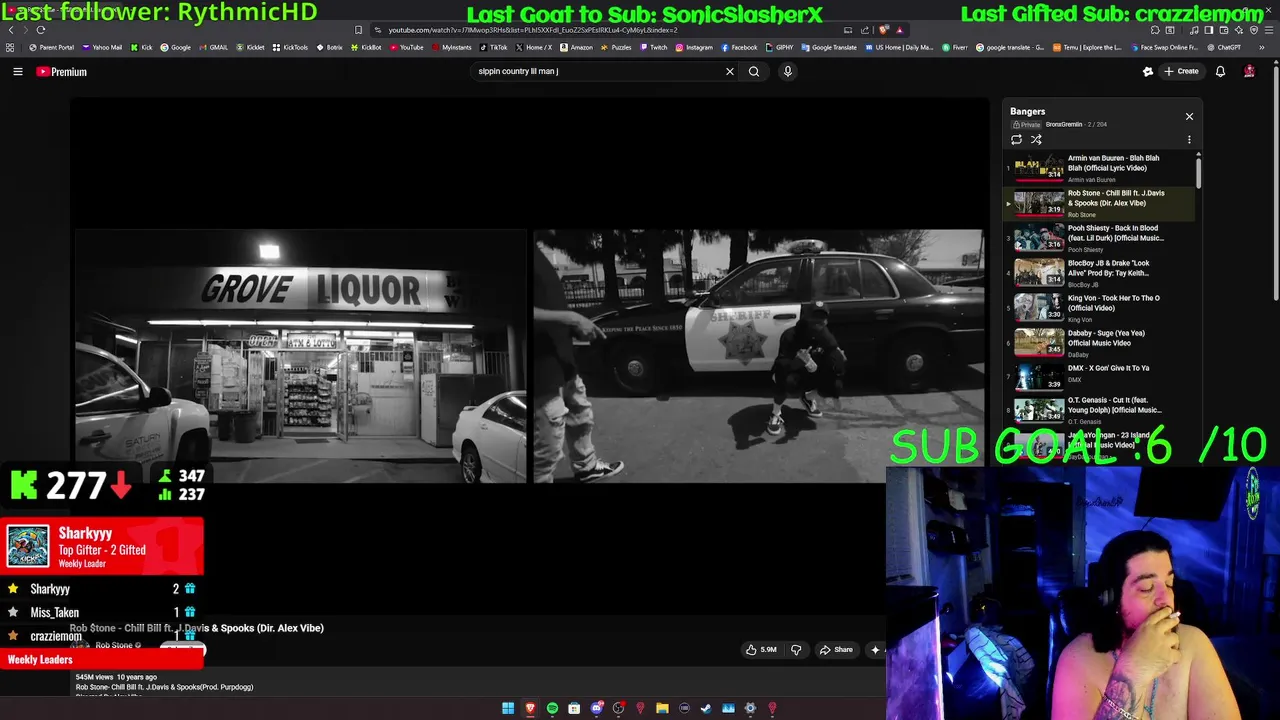1280x720 pixels.
Task: Open Brave Shields lion icon
Action: click(882, 30)
